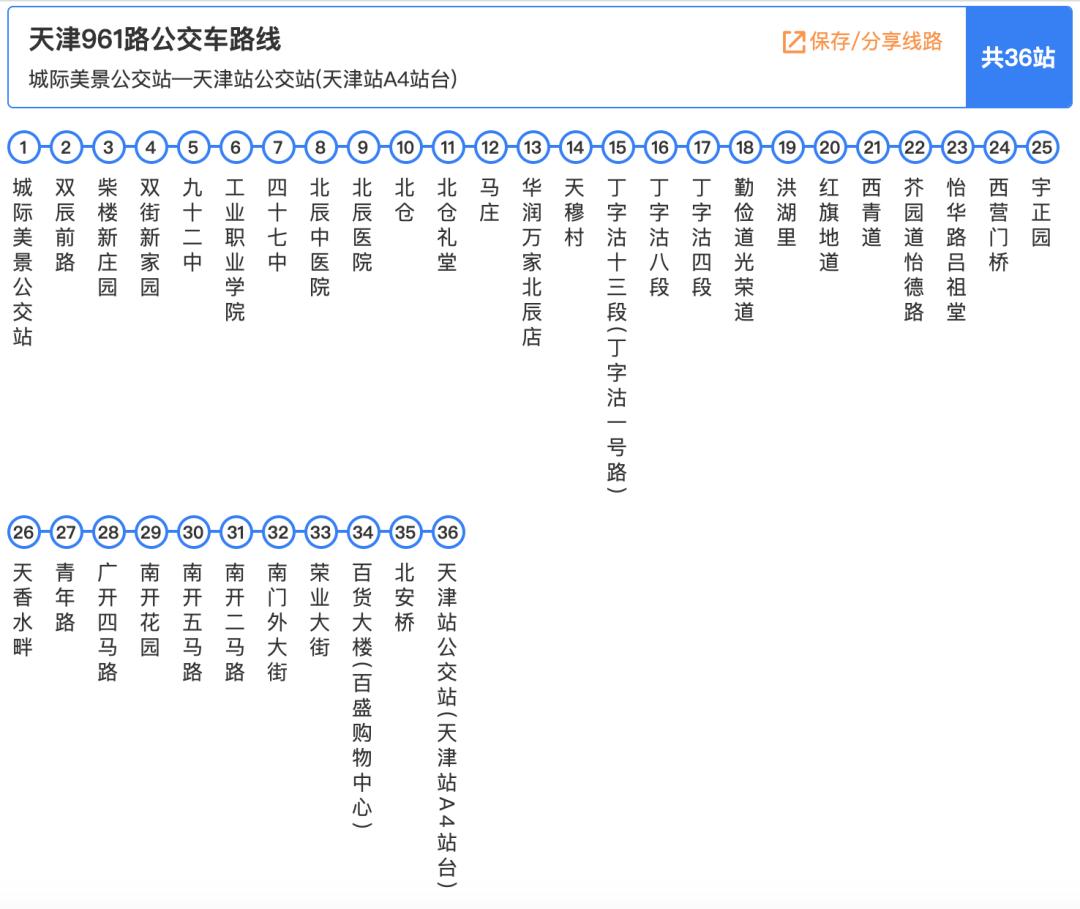Open the 芥园道怡德路 stop name
Image resolution: width=1080 pixels, height=909 pixels.
[x=914, y=249]
